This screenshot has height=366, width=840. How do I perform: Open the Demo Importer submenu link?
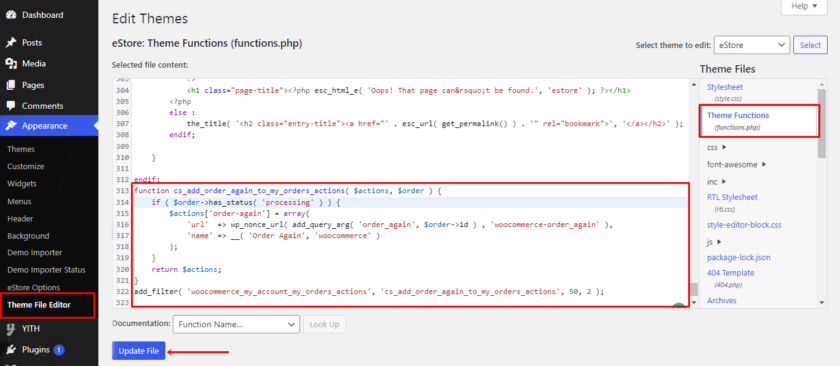pos(35,252)
